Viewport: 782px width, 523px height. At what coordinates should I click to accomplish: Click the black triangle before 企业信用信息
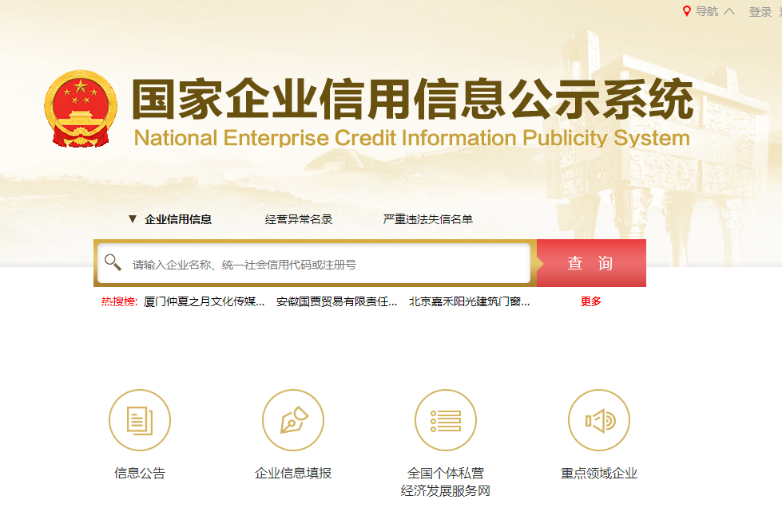pos(132,219)
